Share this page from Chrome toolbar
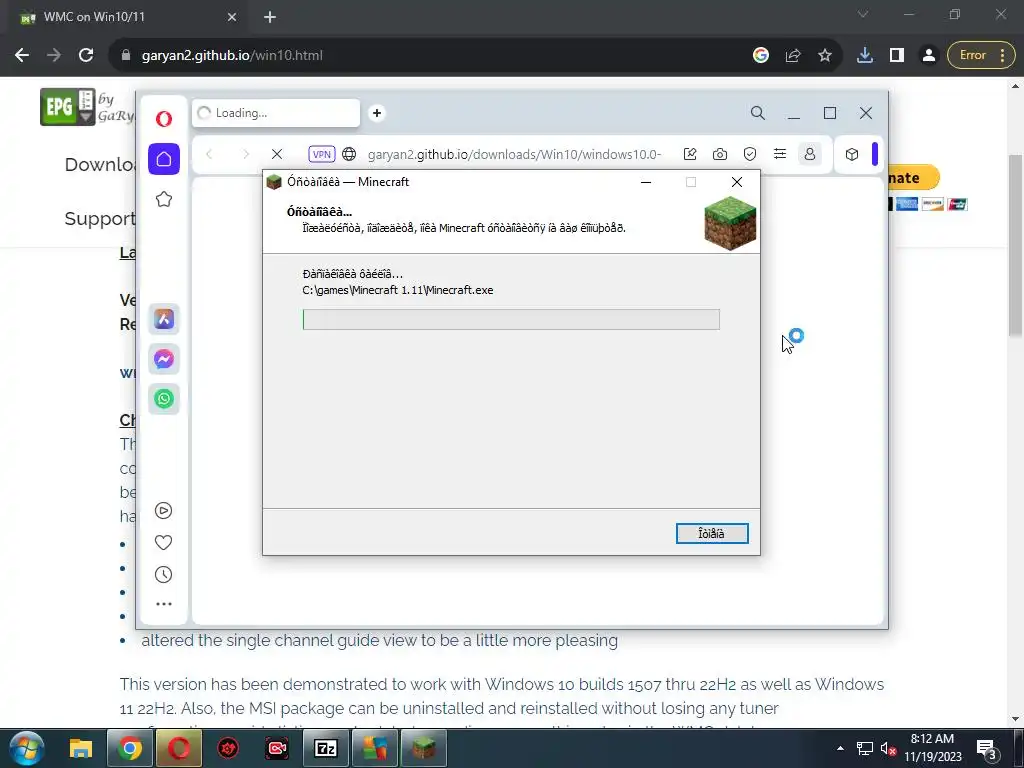Screen dimensions: 1024x768 [793, 56]
